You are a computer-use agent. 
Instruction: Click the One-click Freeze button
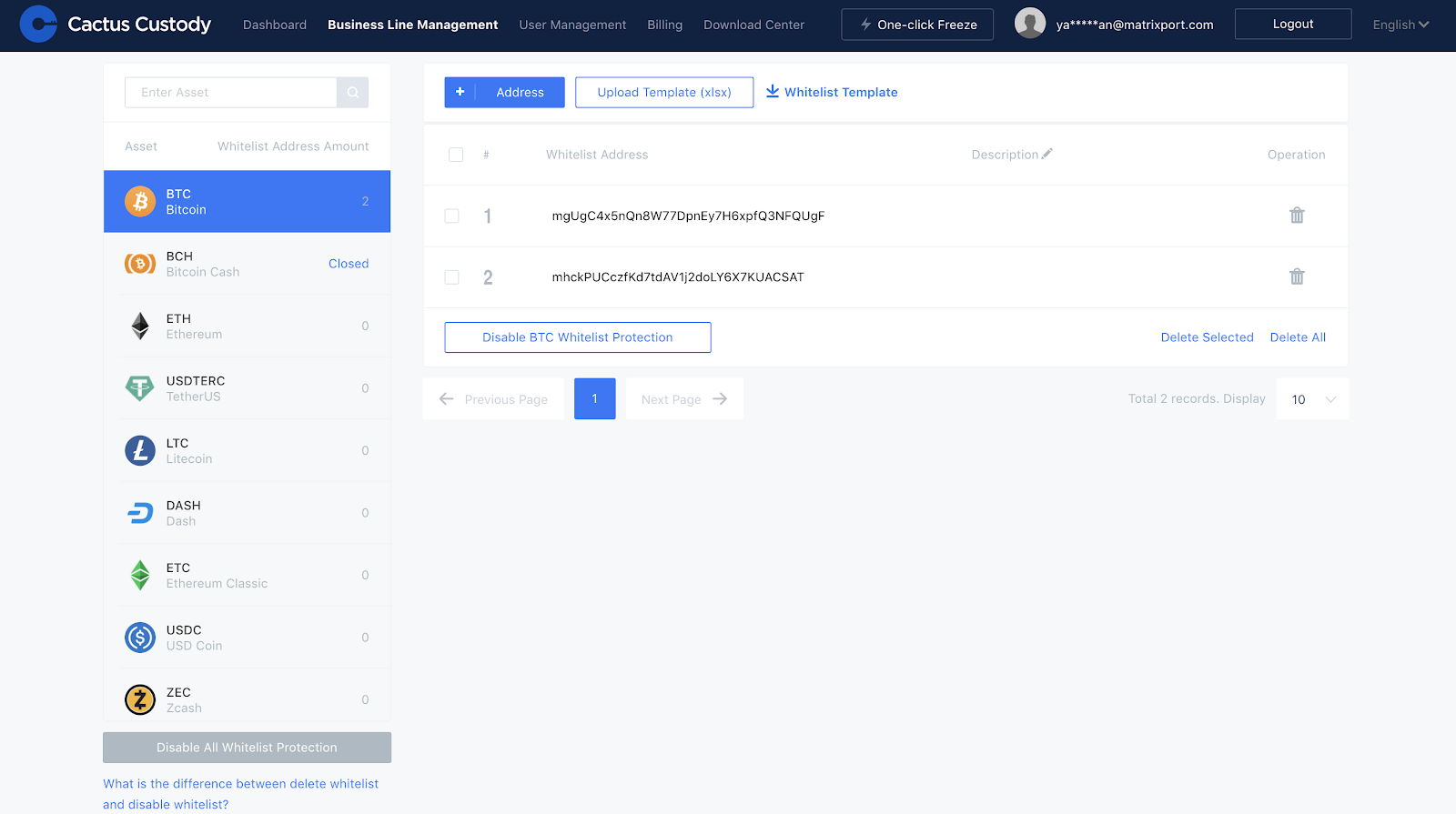(x=917, y=25)
